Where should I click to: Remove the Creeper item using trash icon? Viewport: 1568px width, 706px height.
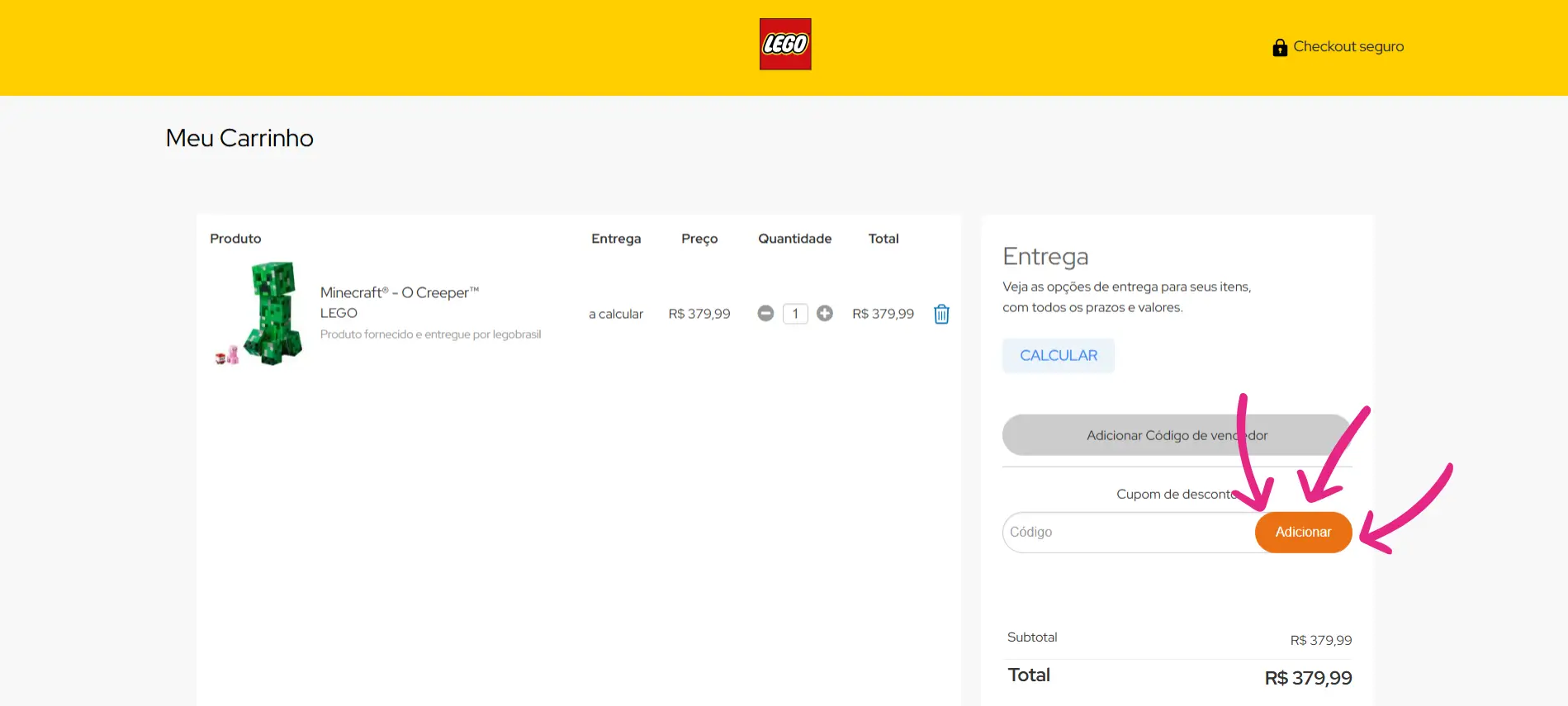[941, 314]
